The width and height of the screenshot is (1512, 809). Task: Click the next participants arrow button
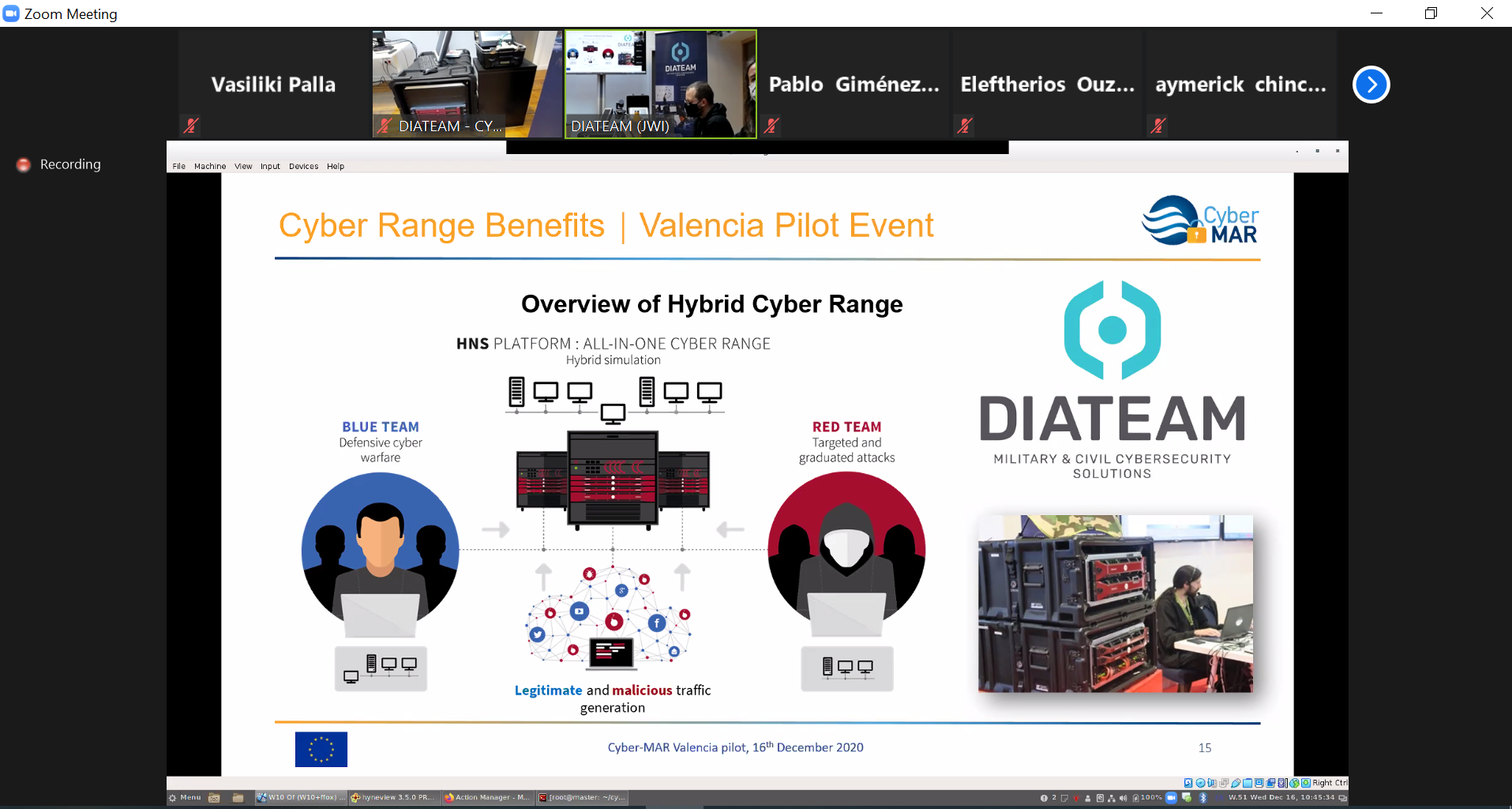(1371, 85)
